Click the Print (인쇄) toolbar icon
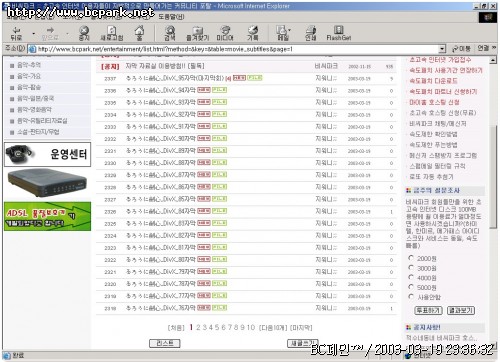This screenshot has width=500, height=362. (311, 34)
